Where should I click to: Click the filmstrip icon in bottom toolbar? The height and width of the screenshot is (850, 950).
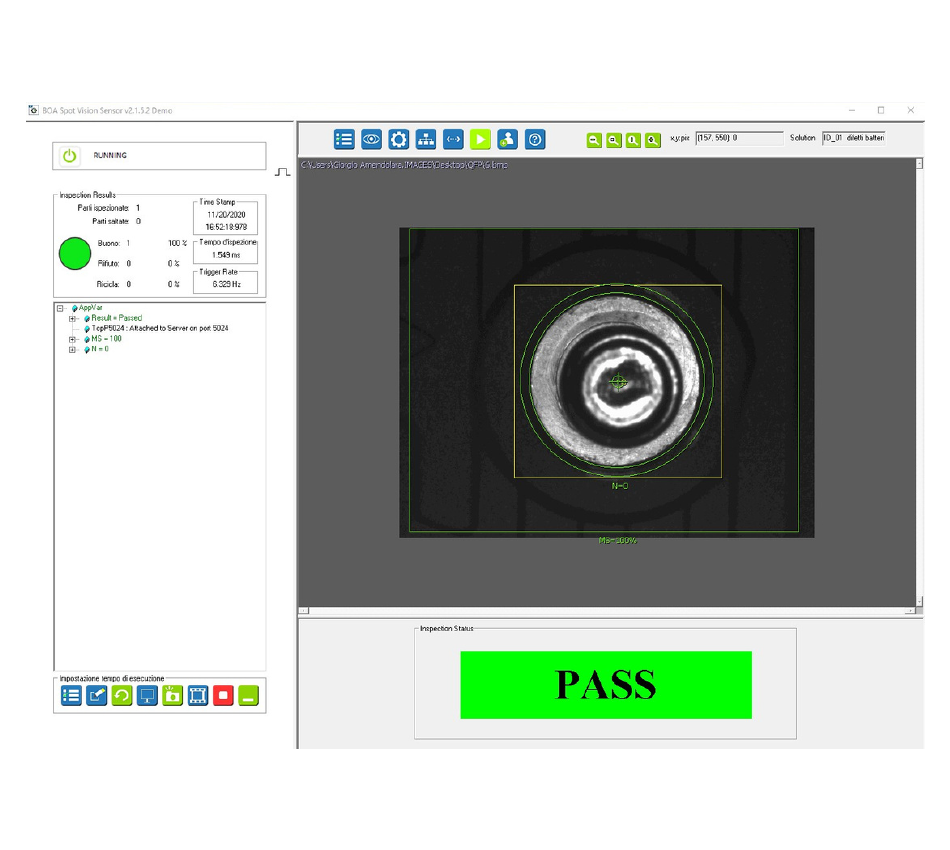click(x=198, y=696)
